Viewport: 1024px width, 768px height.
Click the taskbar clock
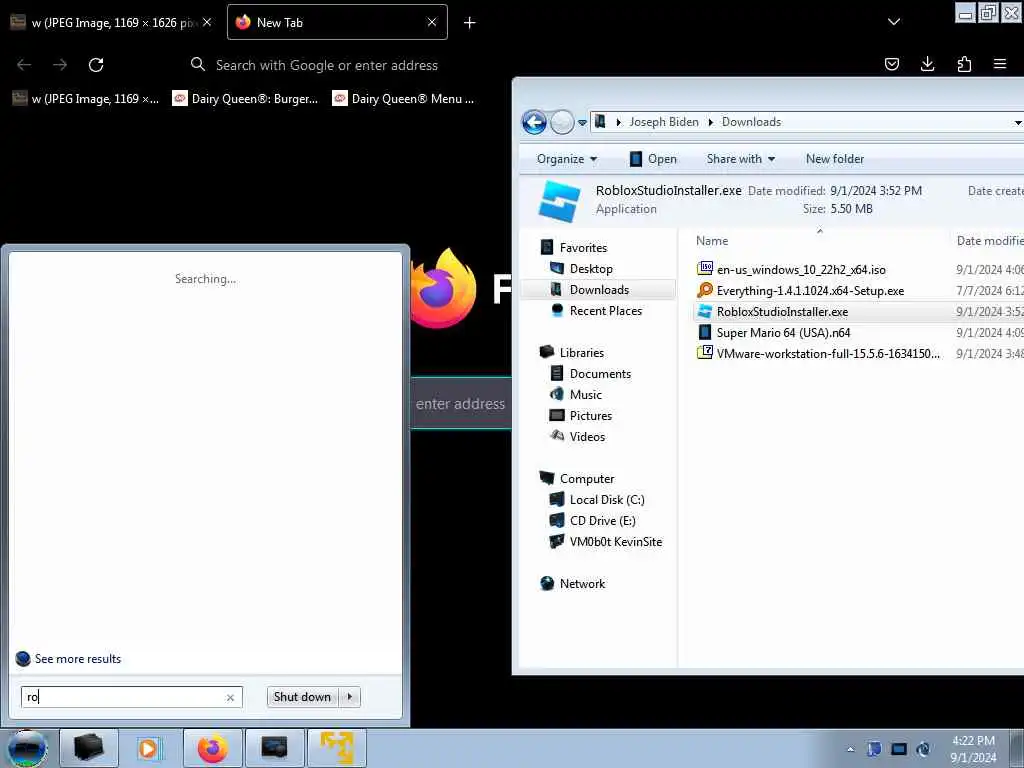pyautogui.click(x=973, y=749)
